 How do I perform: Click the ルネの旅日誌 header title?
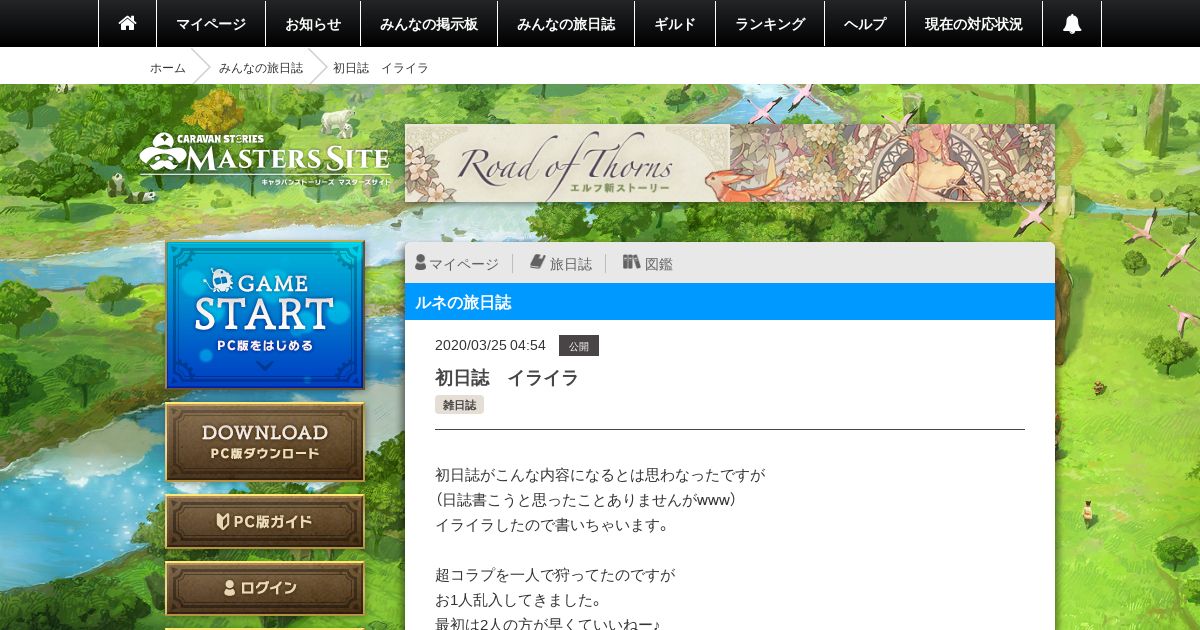tap(463, 302)
